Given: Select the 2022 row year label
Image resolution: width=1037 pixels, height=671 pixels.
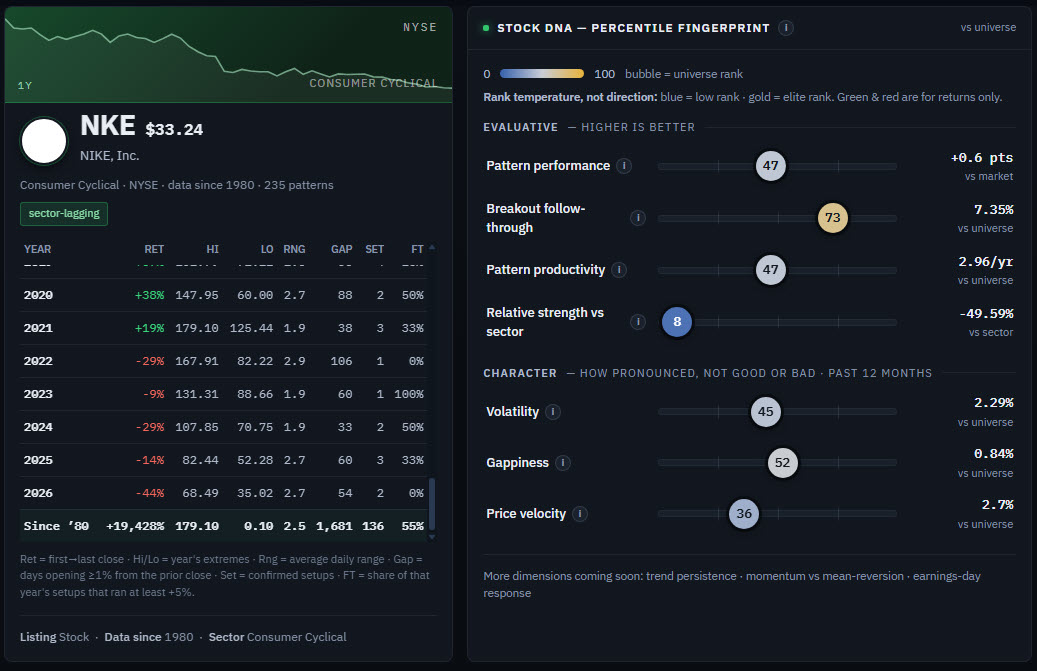Looking at the screenshot, I should point(38,362).
